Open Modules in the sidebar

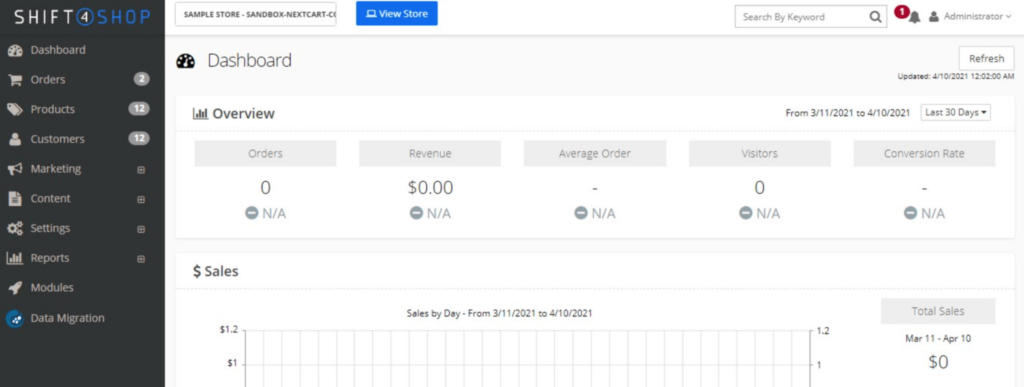(x=82, y=287)
